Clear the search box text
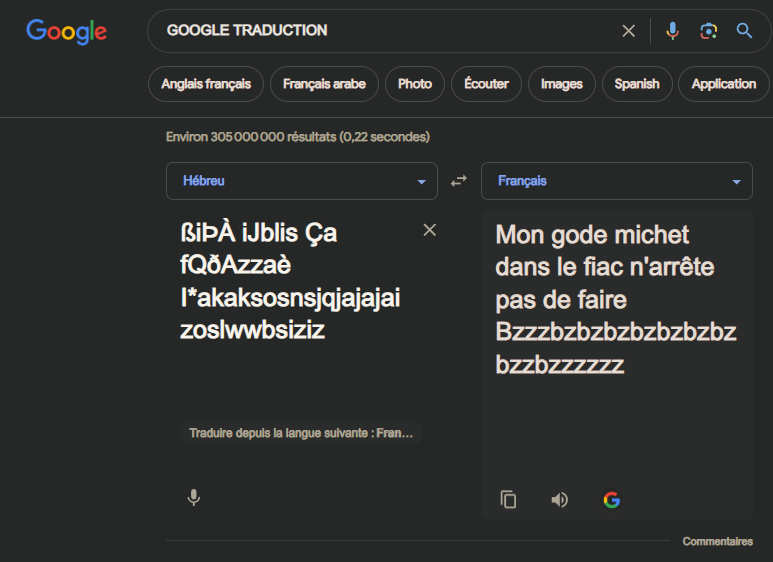 (629, 31)
